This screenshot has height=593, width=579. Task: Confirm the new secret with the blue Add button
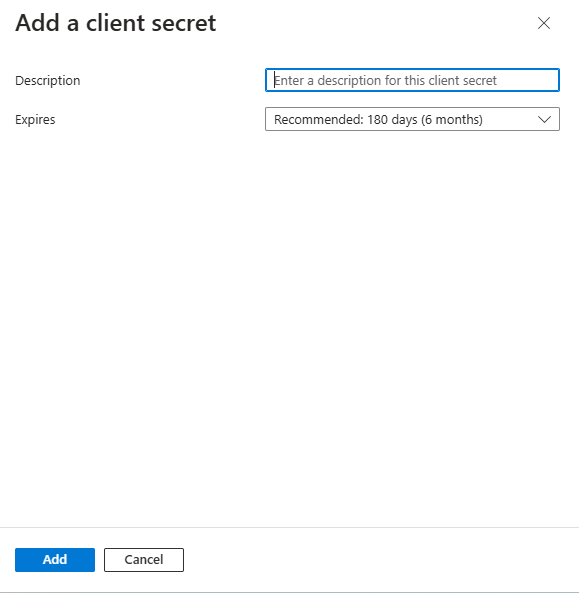[x=55, y=560]
